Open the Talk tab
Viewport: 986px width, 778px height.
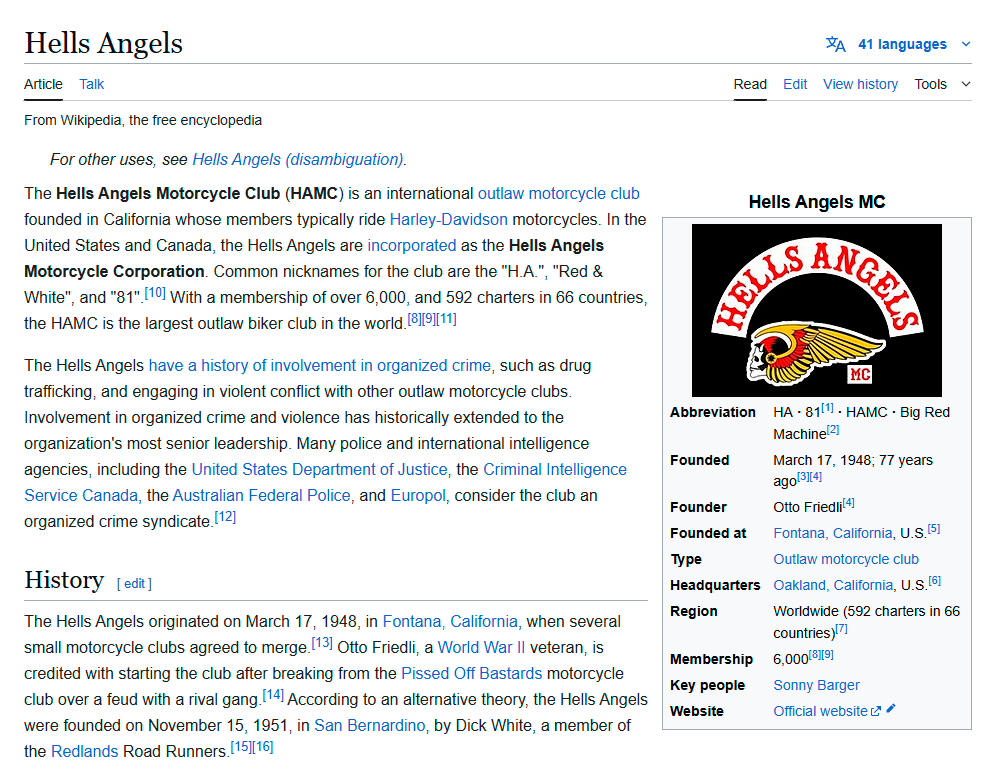[92, 84]
